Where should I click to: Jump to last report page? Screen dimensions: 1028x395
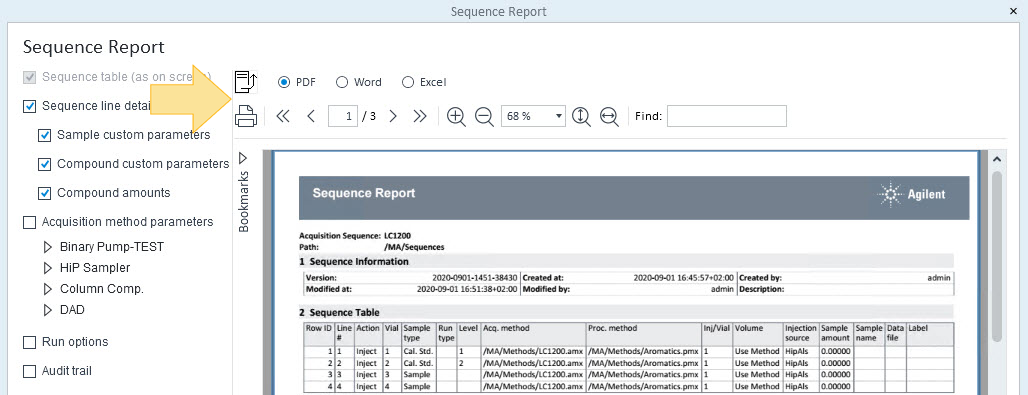[420, 116]
